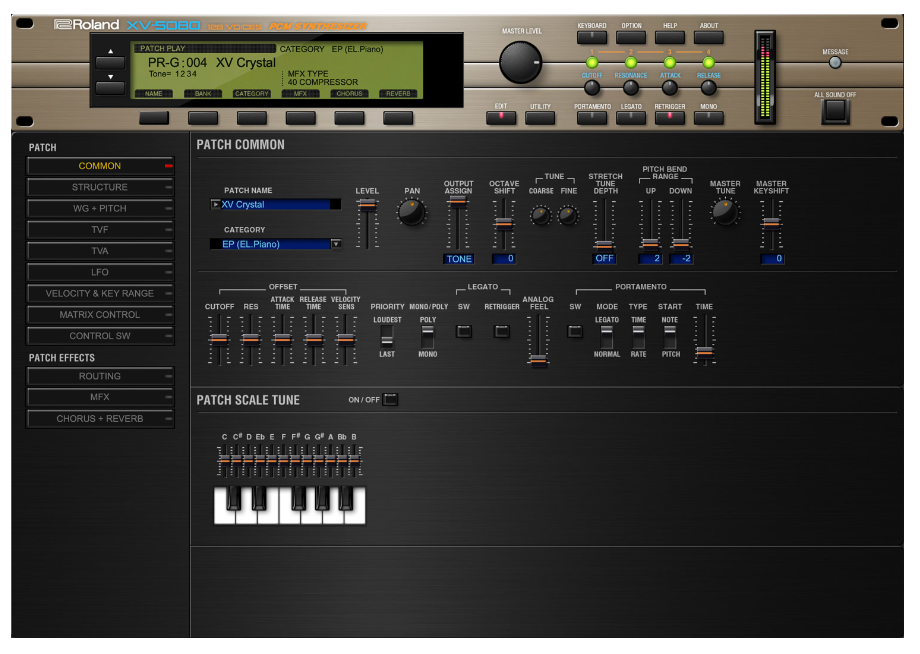This screenshot has width=920, height=654.
Task: Click the MASTER KEYSHIFT slider
Action: click(771, 223)
